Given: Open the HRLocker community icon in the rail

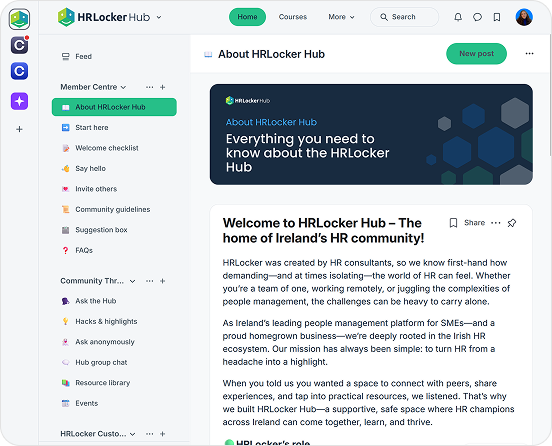Looking at the screenshot, I should click(19, 19).
